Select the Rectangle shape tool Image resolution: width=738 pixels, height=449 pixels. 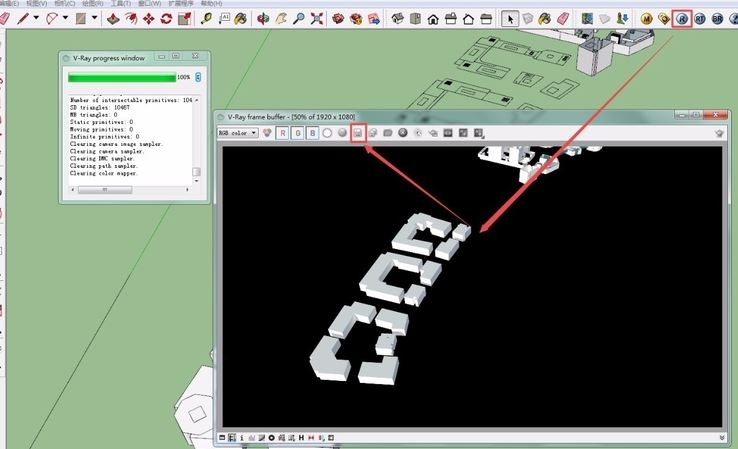pyautogui.click(x=81, y=19)
